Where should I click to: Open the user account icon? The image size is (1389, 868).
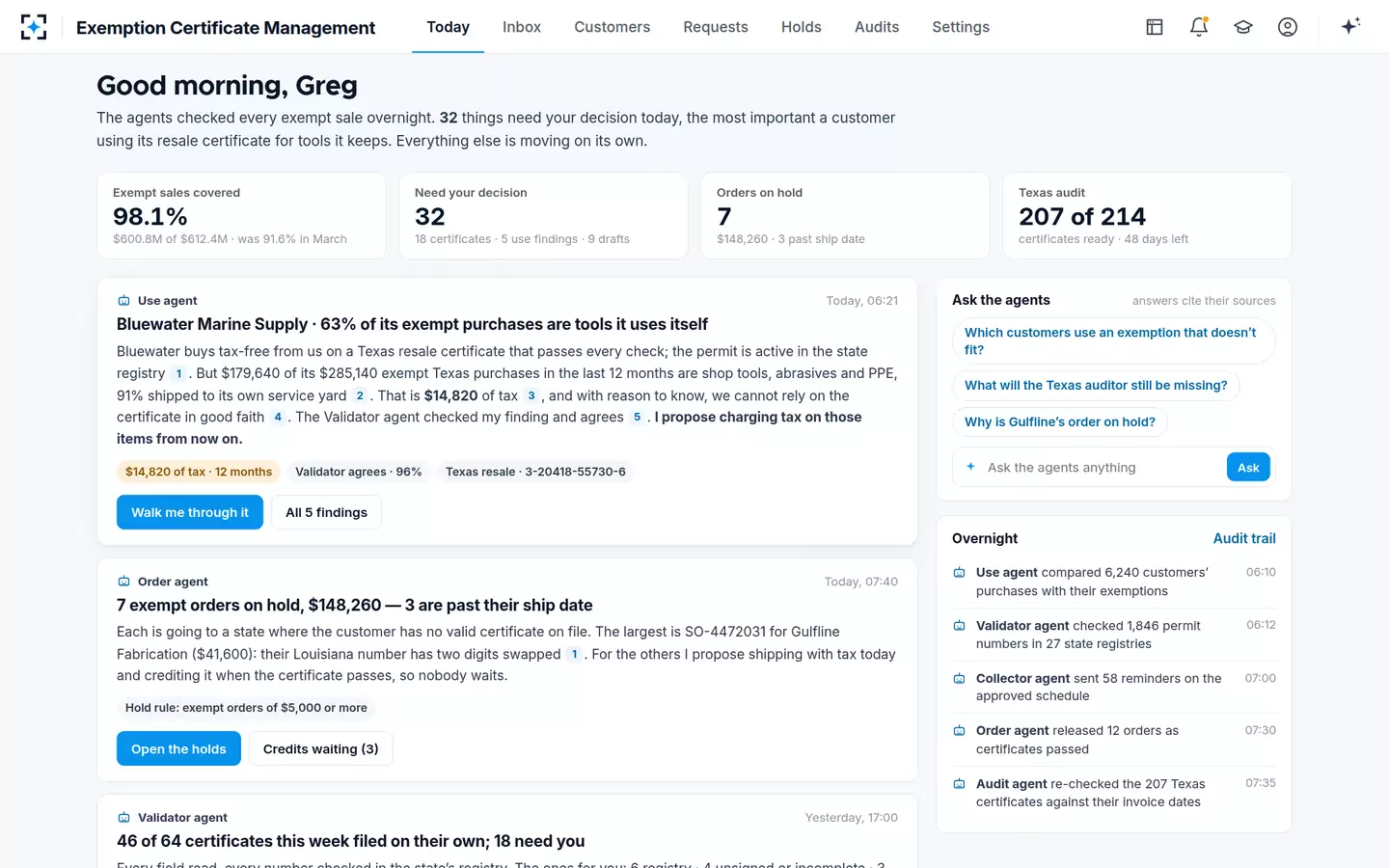click(x=1288, y=27)
